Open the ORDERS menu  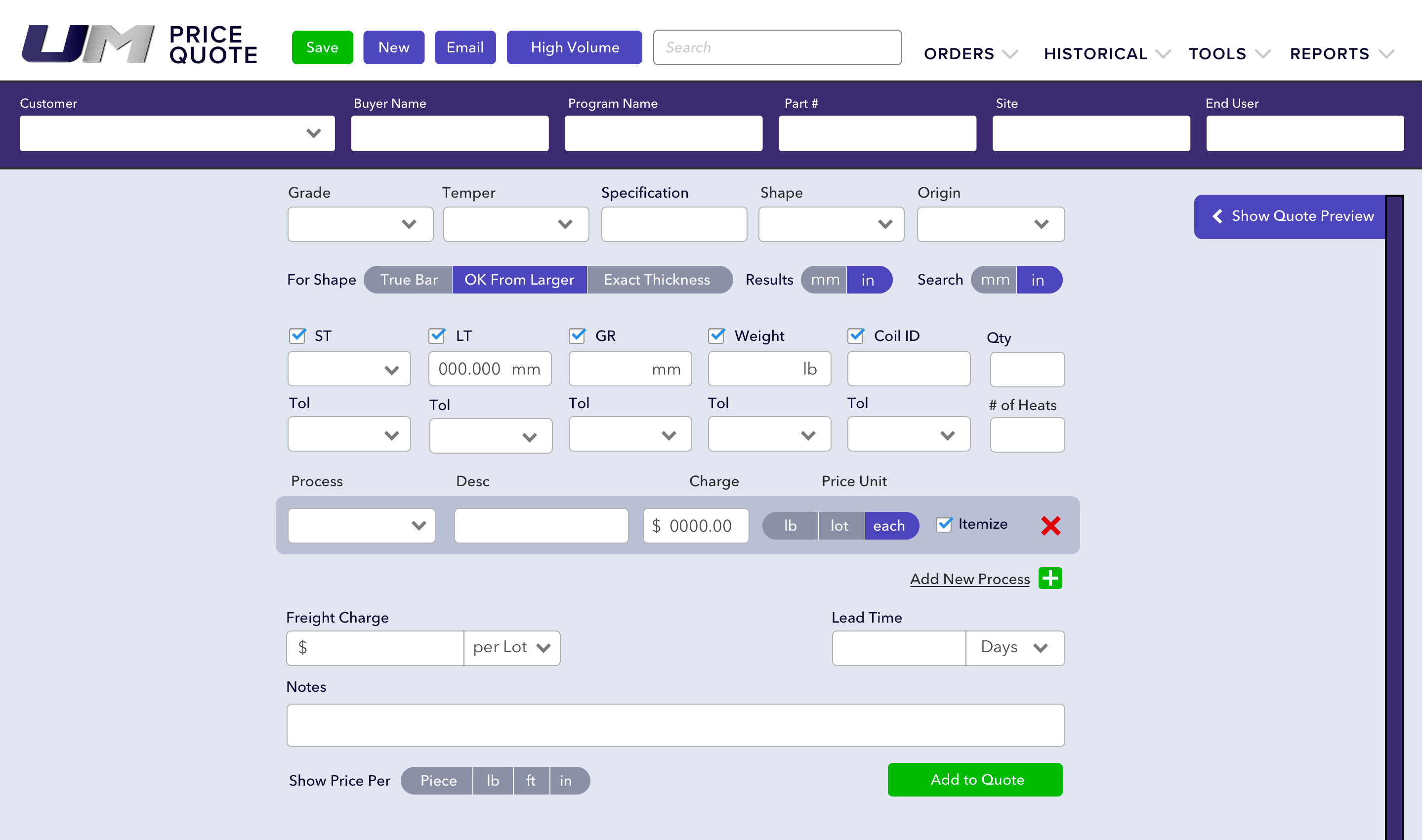click(x=971, y=54)
